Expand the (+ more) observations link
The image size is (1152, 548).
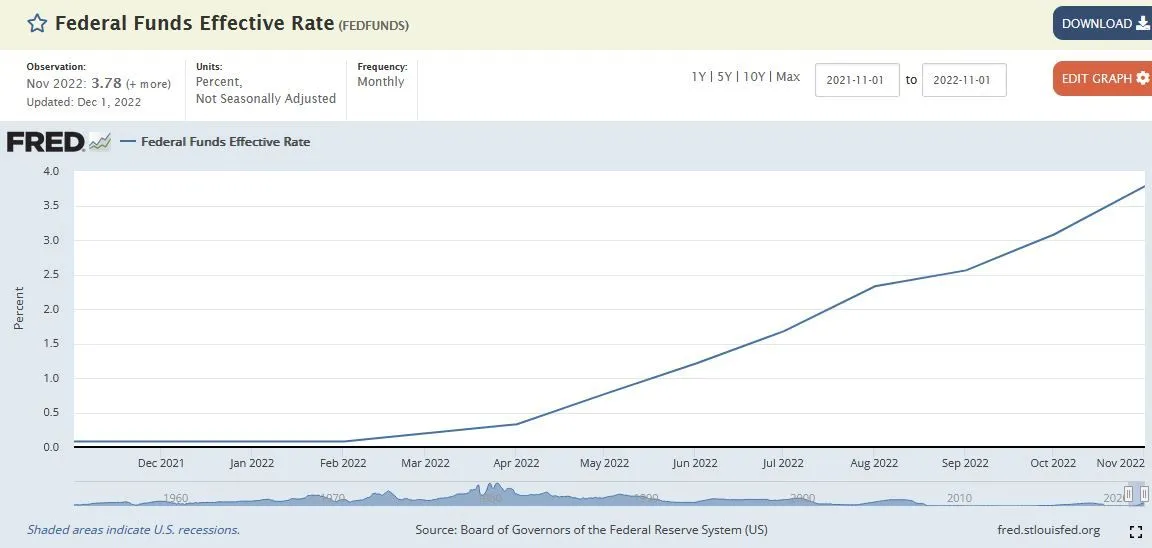[x=148, y=84]
